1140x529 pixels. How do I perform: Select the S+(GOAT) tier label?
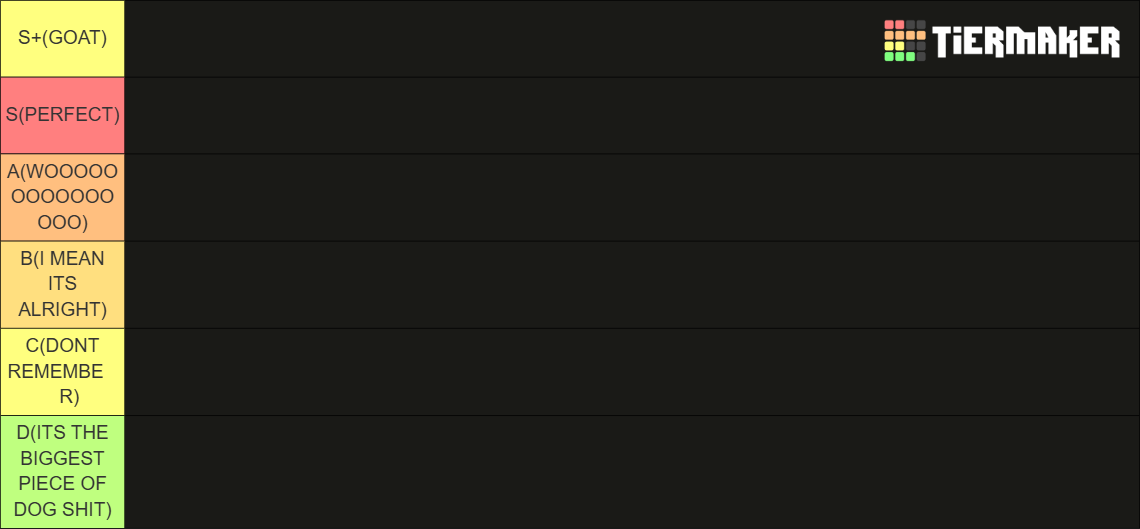pyautogui.click(x=63, y=39)
